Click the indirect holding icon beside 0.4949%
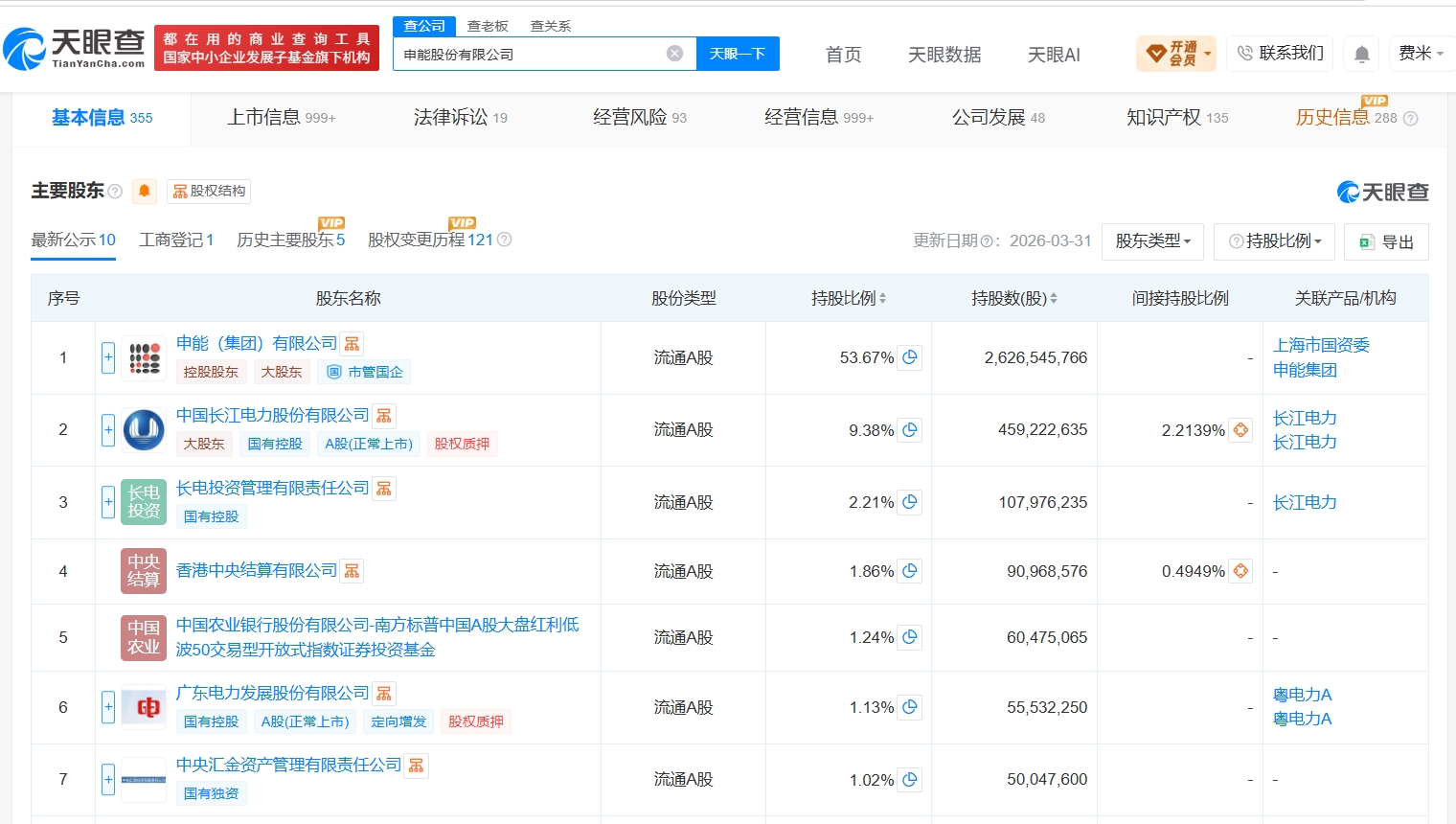1456x824 pixels. click(1240, 571)
